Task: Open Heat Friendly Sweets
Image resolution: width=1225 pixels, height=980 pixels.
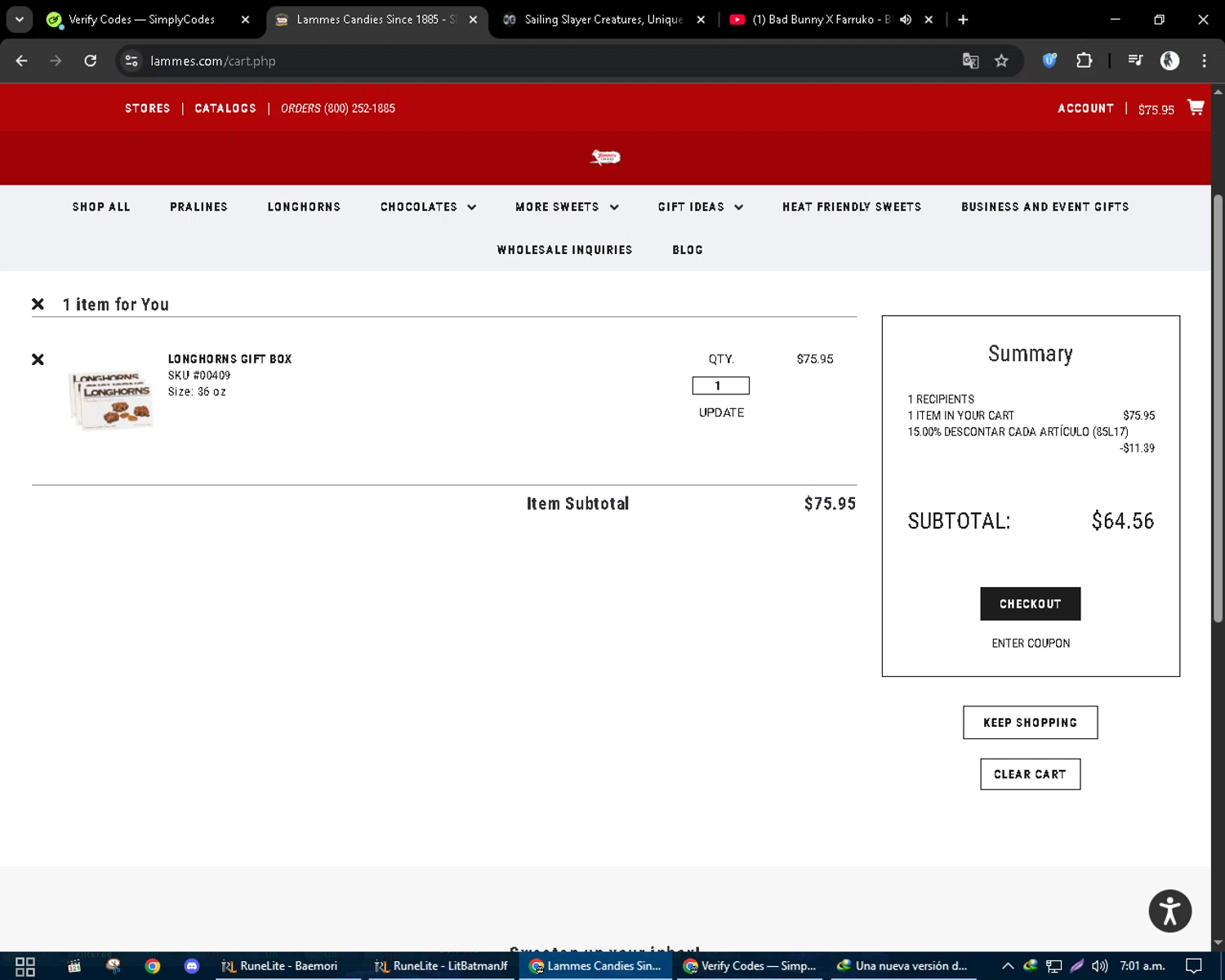Action: click(852, 207)
